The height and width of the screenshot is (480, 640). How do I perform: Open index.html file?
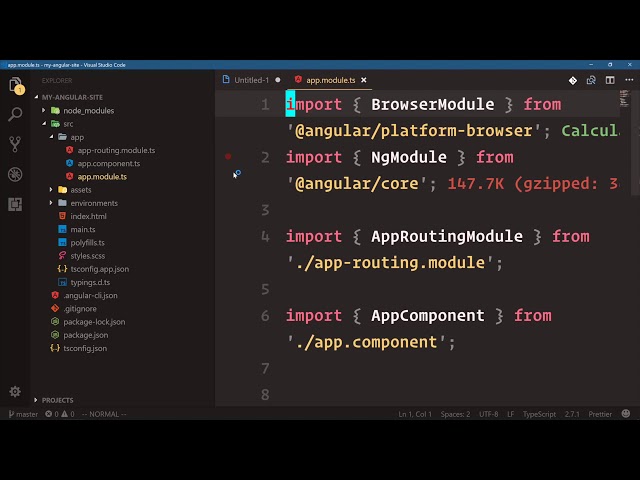pyautogui.click(x=88, y=216)
